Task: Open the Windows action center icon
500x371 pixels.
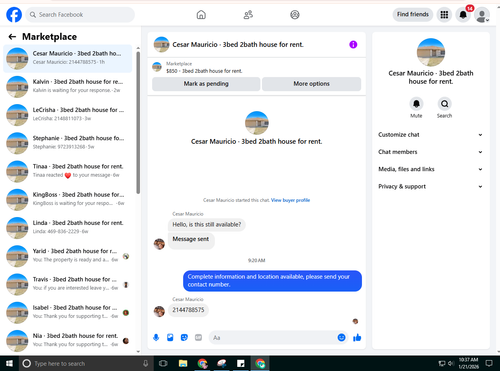Action: click(x=489, y=363)
